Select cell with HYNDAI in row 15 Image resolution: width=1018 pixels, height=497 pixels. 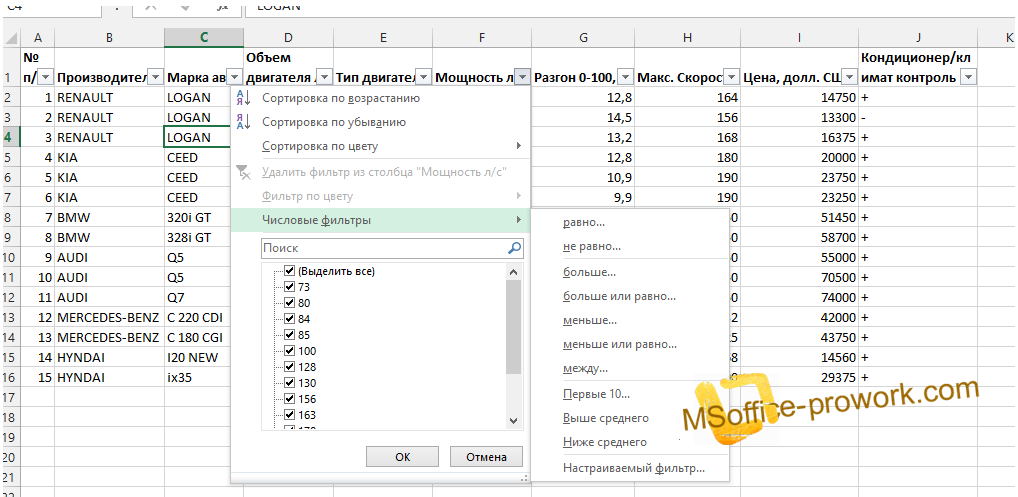110,357
